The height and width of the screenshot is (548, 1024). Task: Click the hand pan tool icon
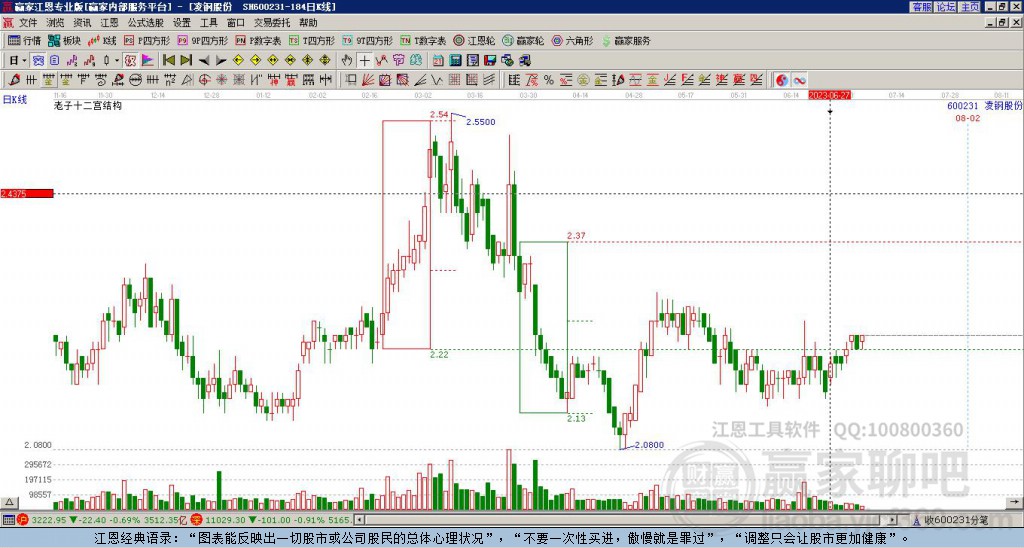(347, 61)
